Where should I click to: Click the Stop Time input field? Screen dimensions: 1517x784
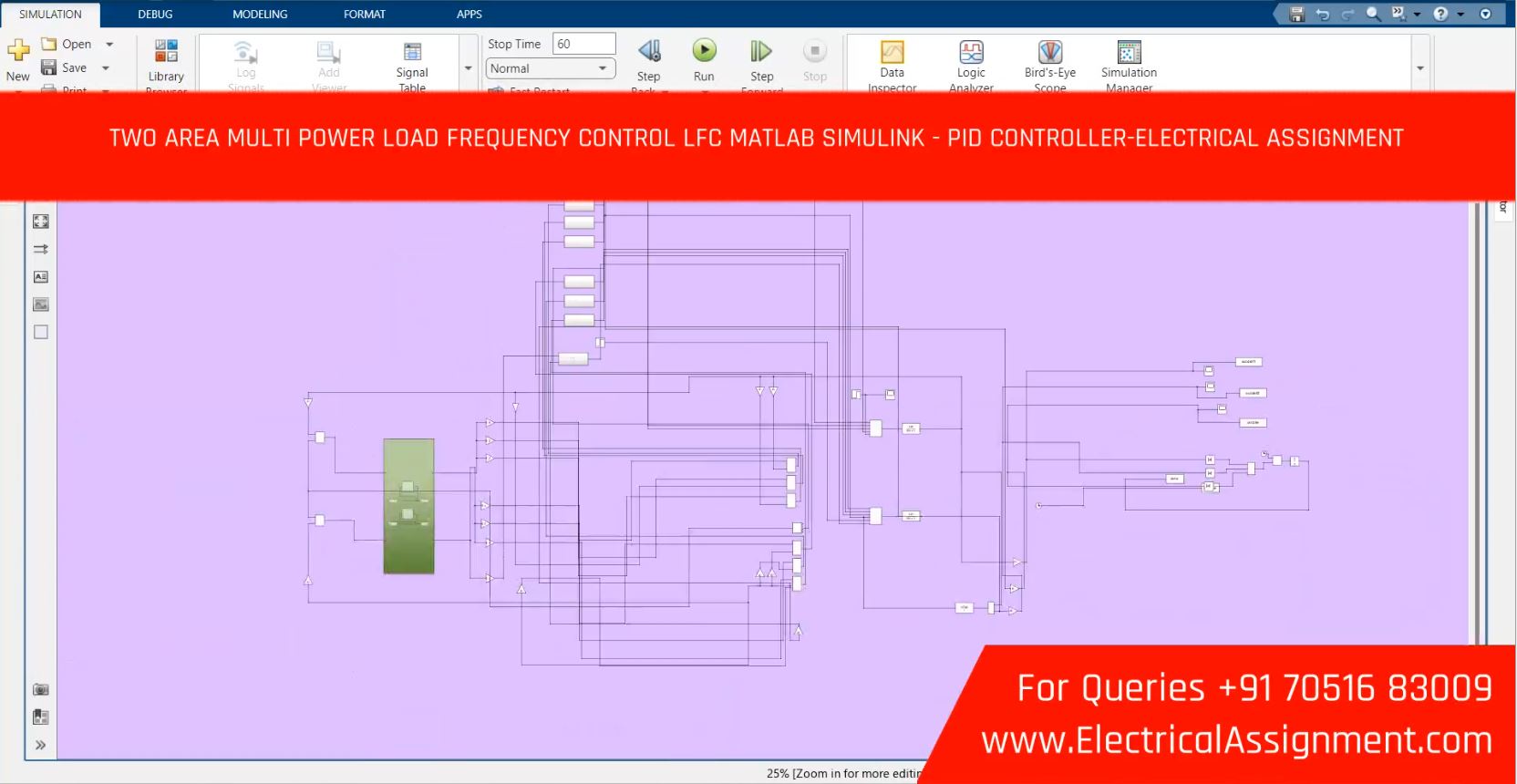[584, 44]
